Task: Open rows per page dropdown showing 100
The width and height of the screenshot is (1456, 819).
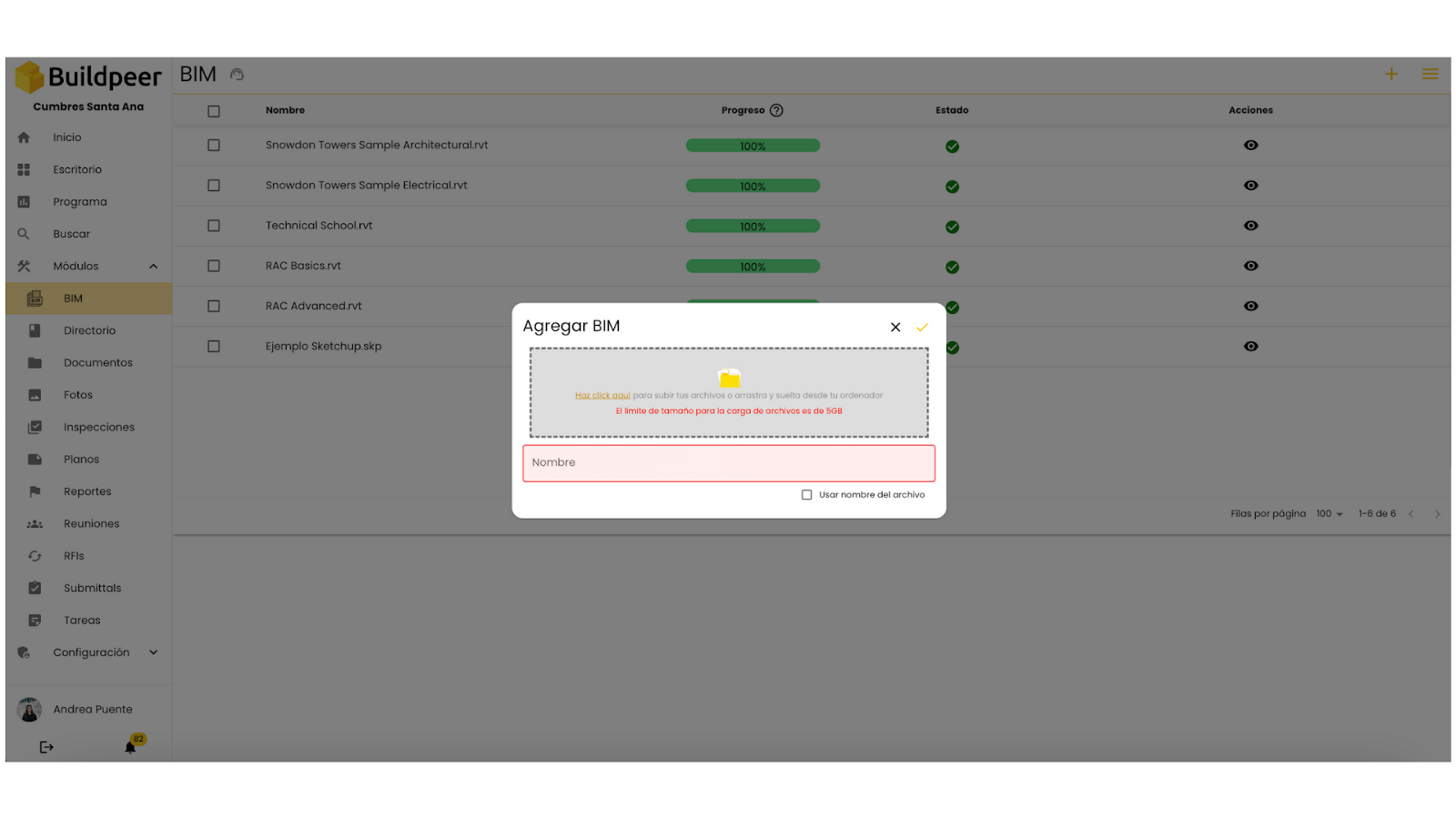Action: [x=1330, y=514]
